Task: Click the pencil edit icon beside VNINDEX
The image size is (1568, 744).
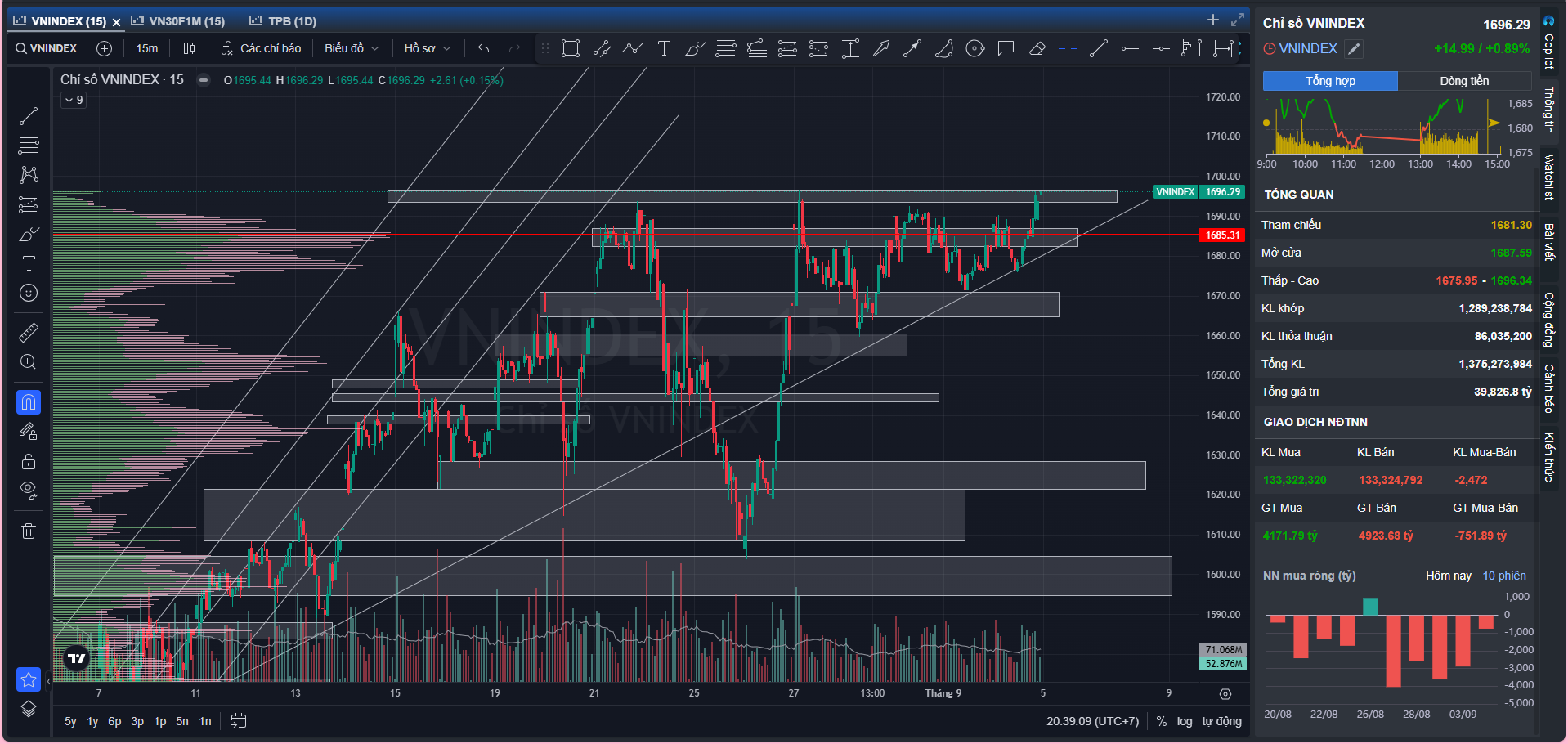Action: [x=1355, y=49]
